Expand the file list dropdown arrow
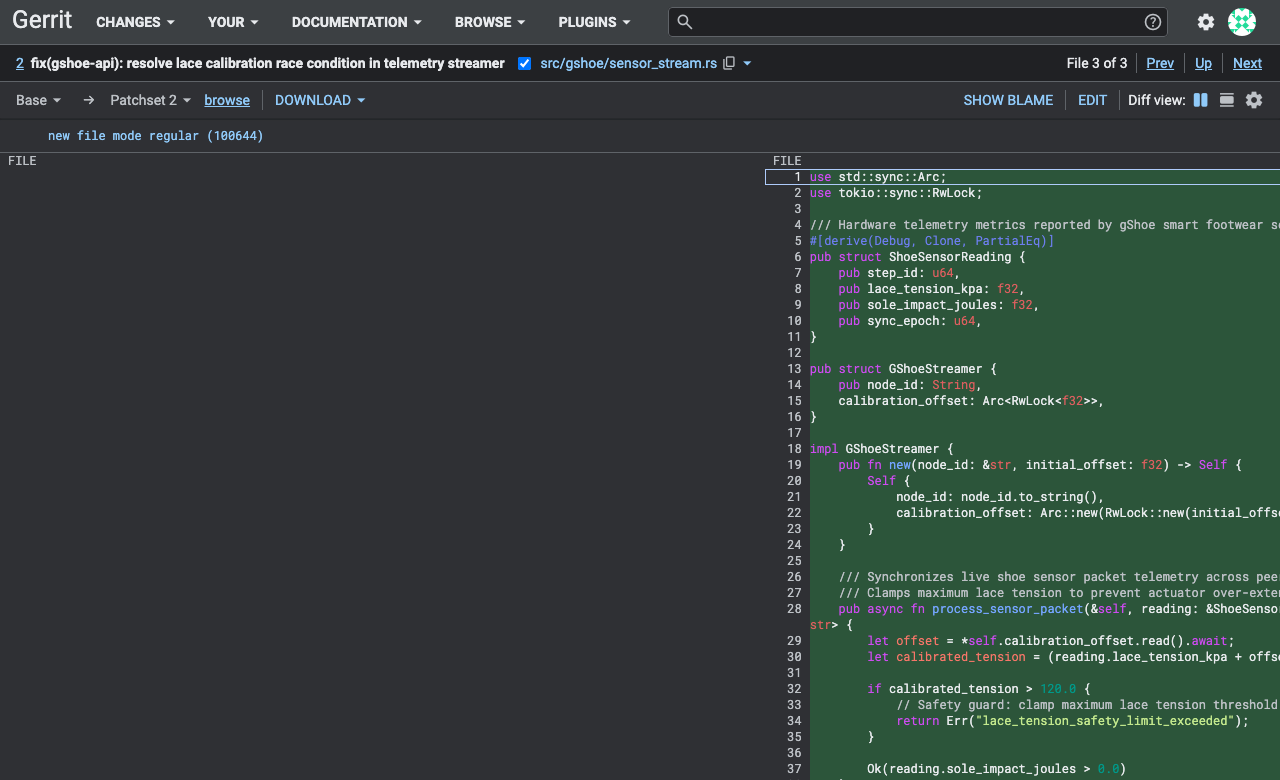Viewport: 1280px width, 780px height. pos(747,63)
